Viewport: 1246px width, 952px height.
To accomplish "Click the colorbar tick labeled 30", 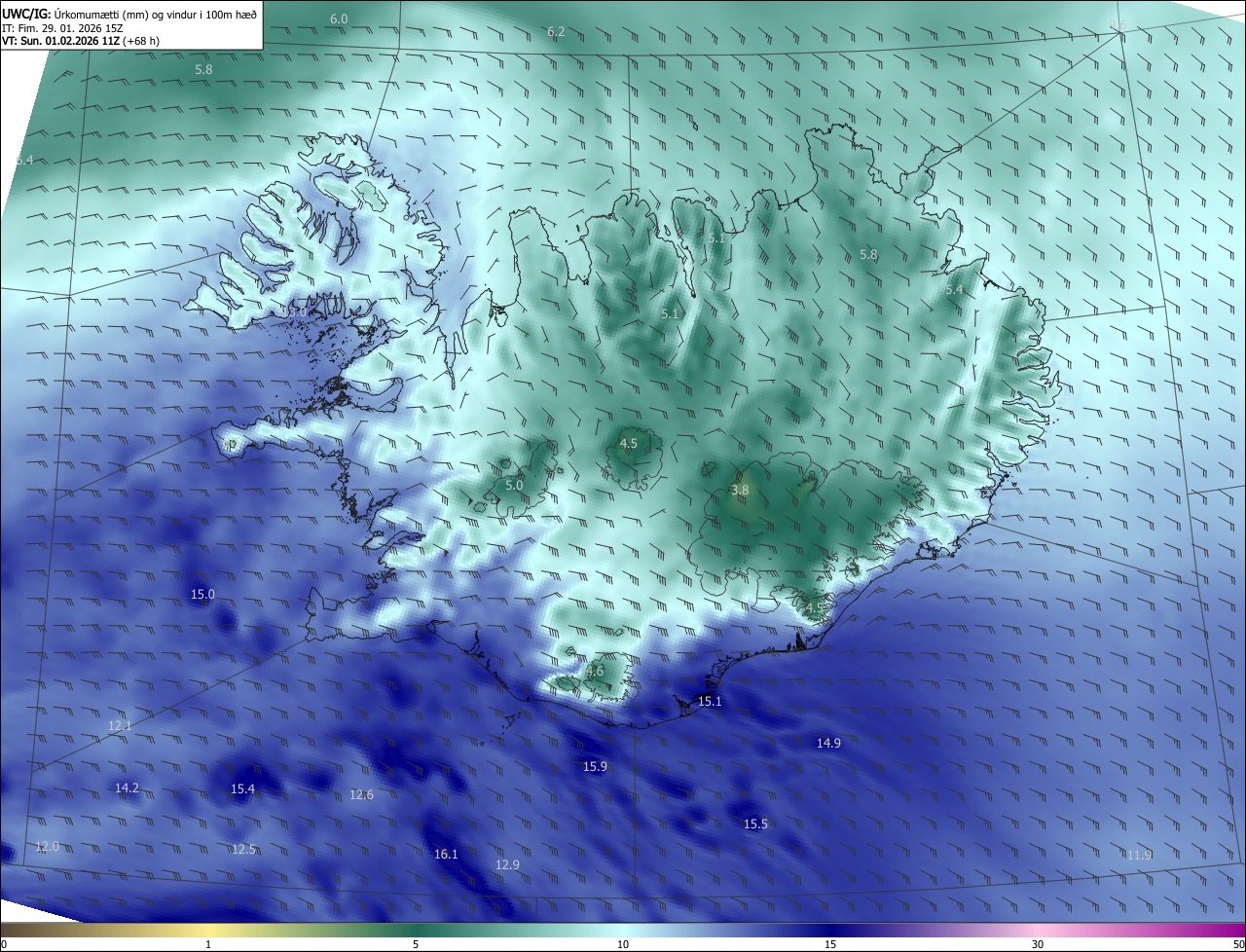I will coord(1038,944).
